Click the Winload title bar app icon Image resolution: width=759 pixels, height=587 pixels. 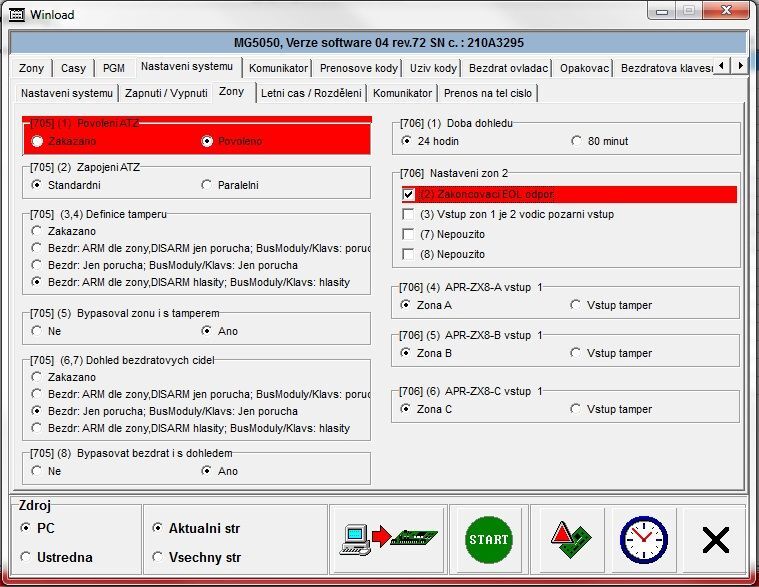point(17,14)
